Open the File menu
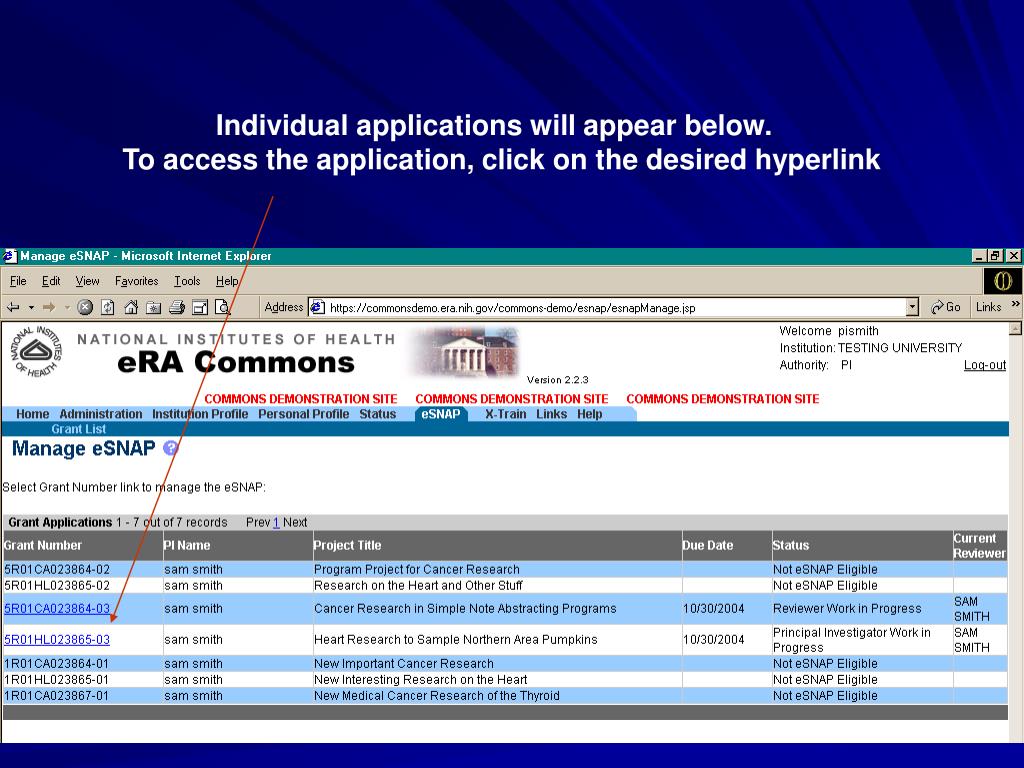The width and height of the screenshot is (1024, 768). pos(18,281)
